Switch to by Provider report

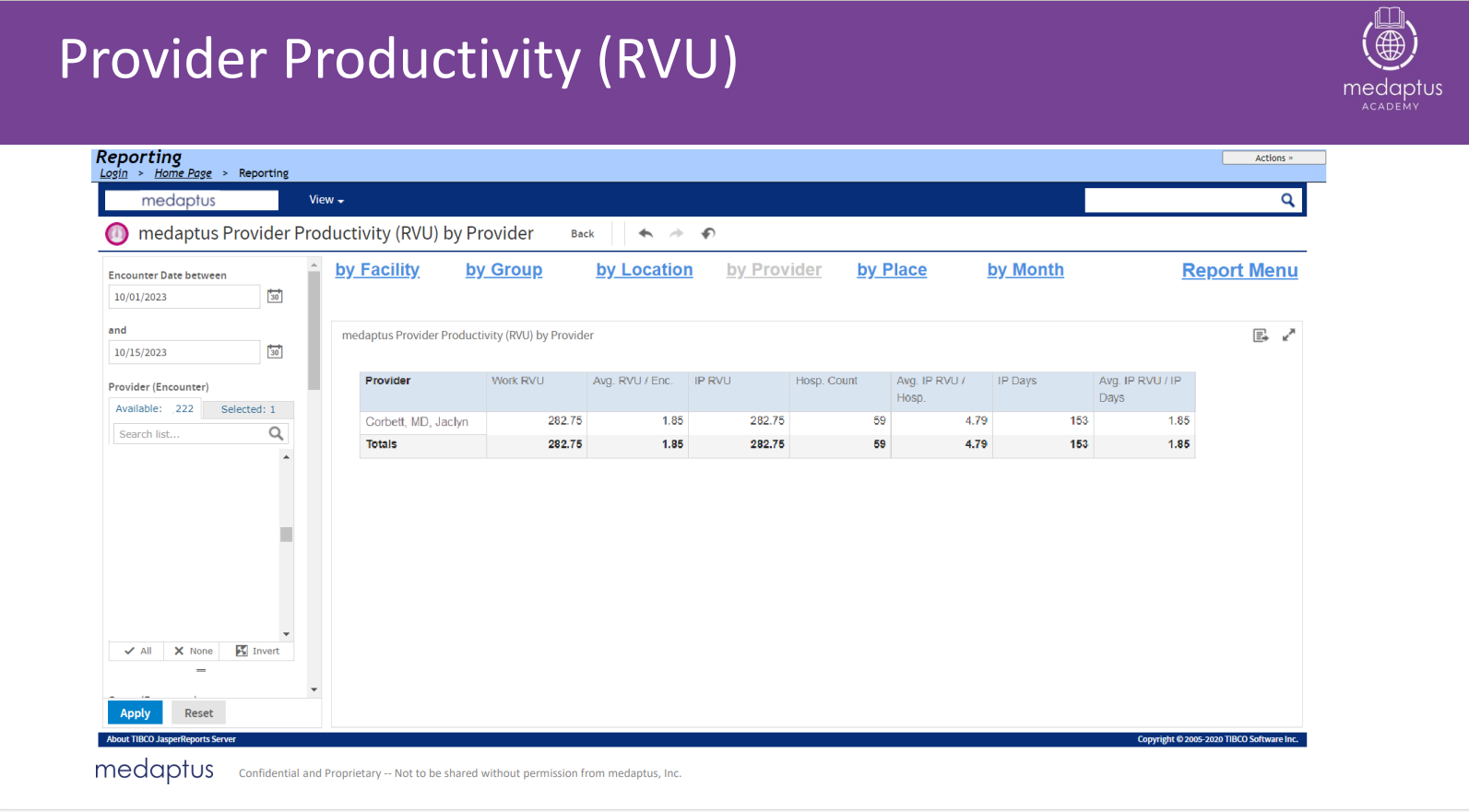click(x=774, y=270)
